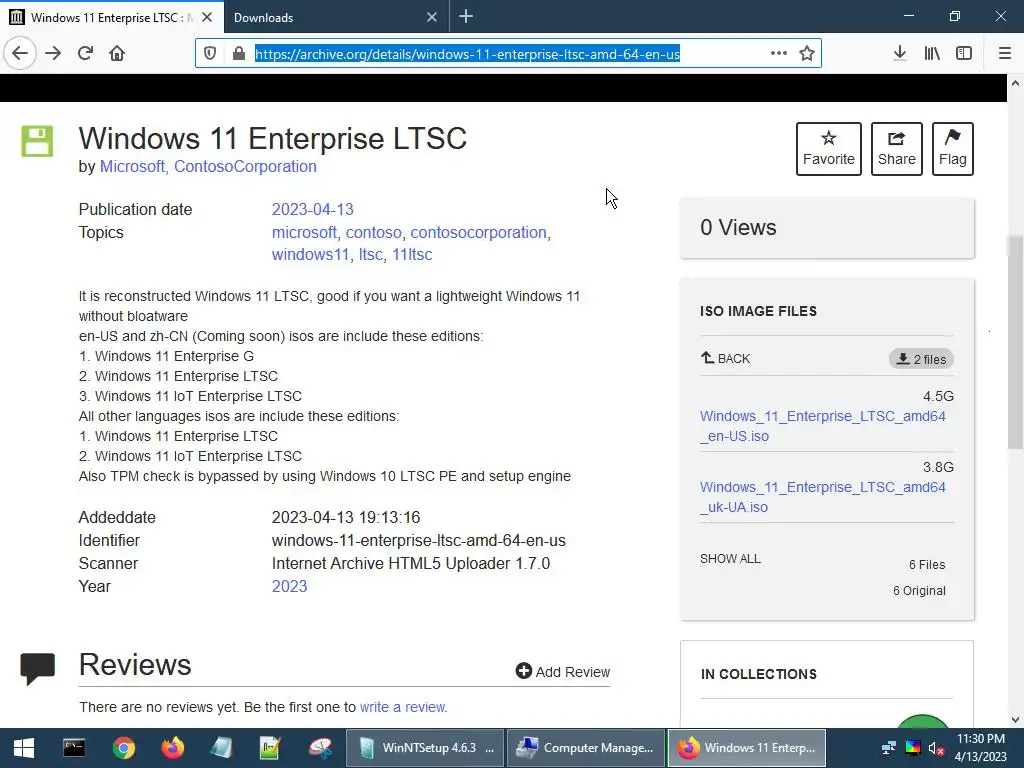This screenshot has height=768, width=1024.
Task: Open the 11ltsc topic link
Action: [x=412, y=255]
